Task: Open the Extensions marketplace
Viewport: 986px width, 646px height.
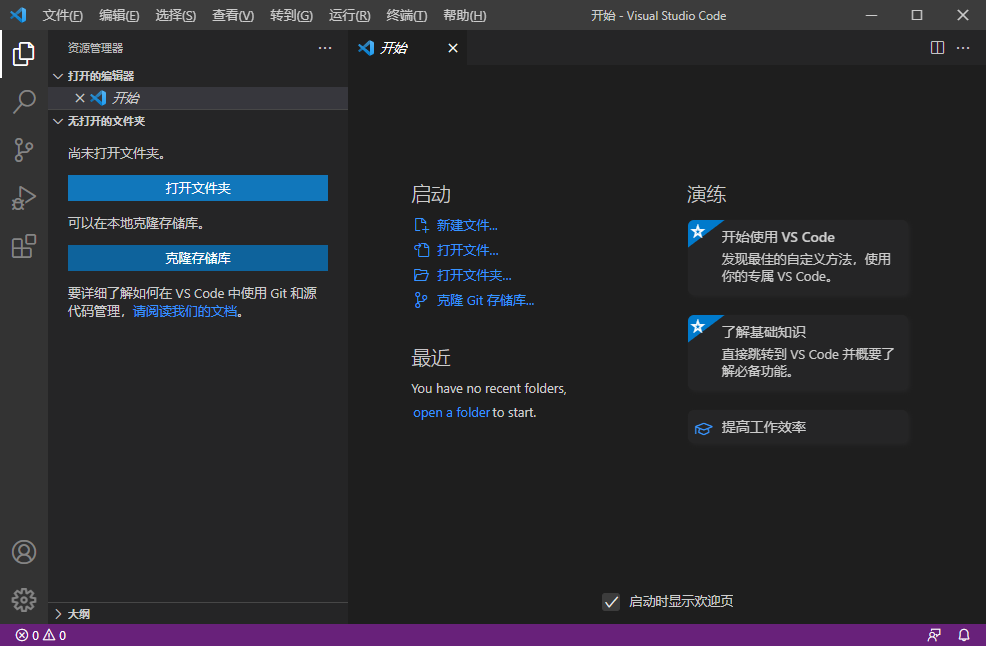Action: pos(24,246)
